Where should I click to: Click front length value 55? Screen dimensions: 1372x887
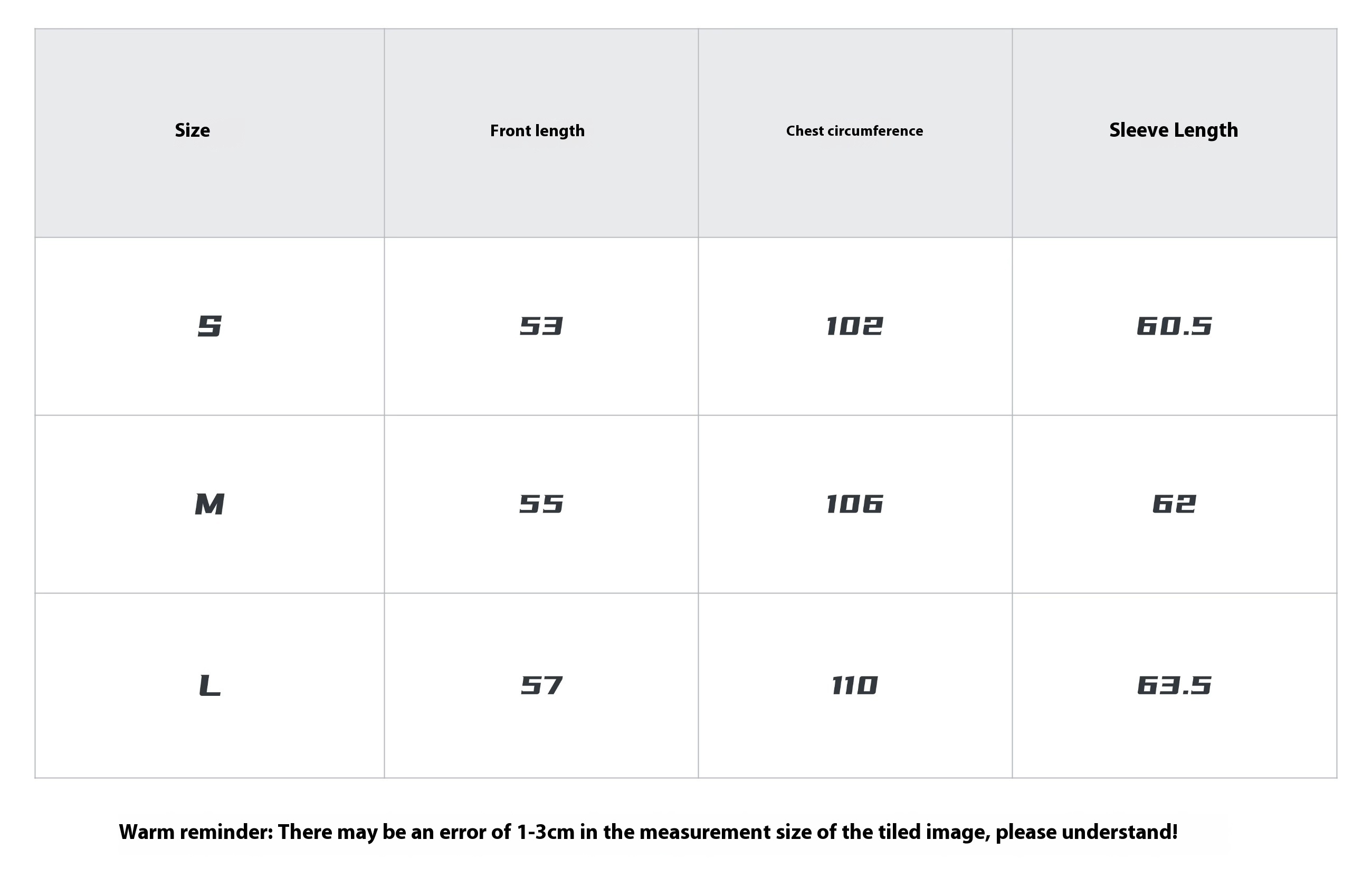541,504
